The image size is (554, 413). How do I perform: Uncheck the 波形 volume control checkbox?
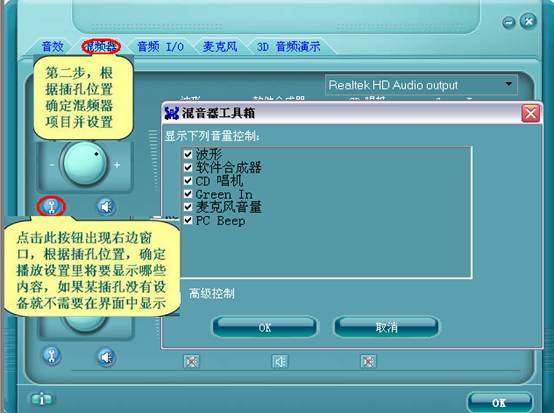[x=188, y=154]
